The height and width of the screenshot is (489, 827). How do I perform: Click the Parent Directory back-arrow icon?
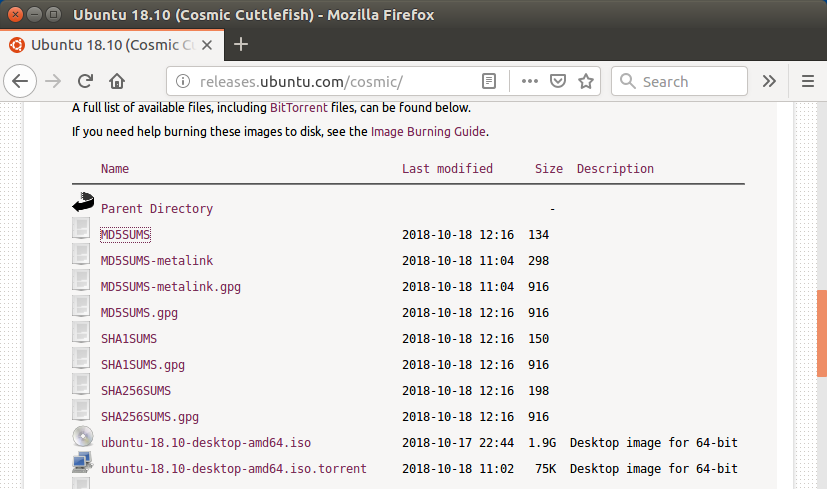click(x=83, y=203)
